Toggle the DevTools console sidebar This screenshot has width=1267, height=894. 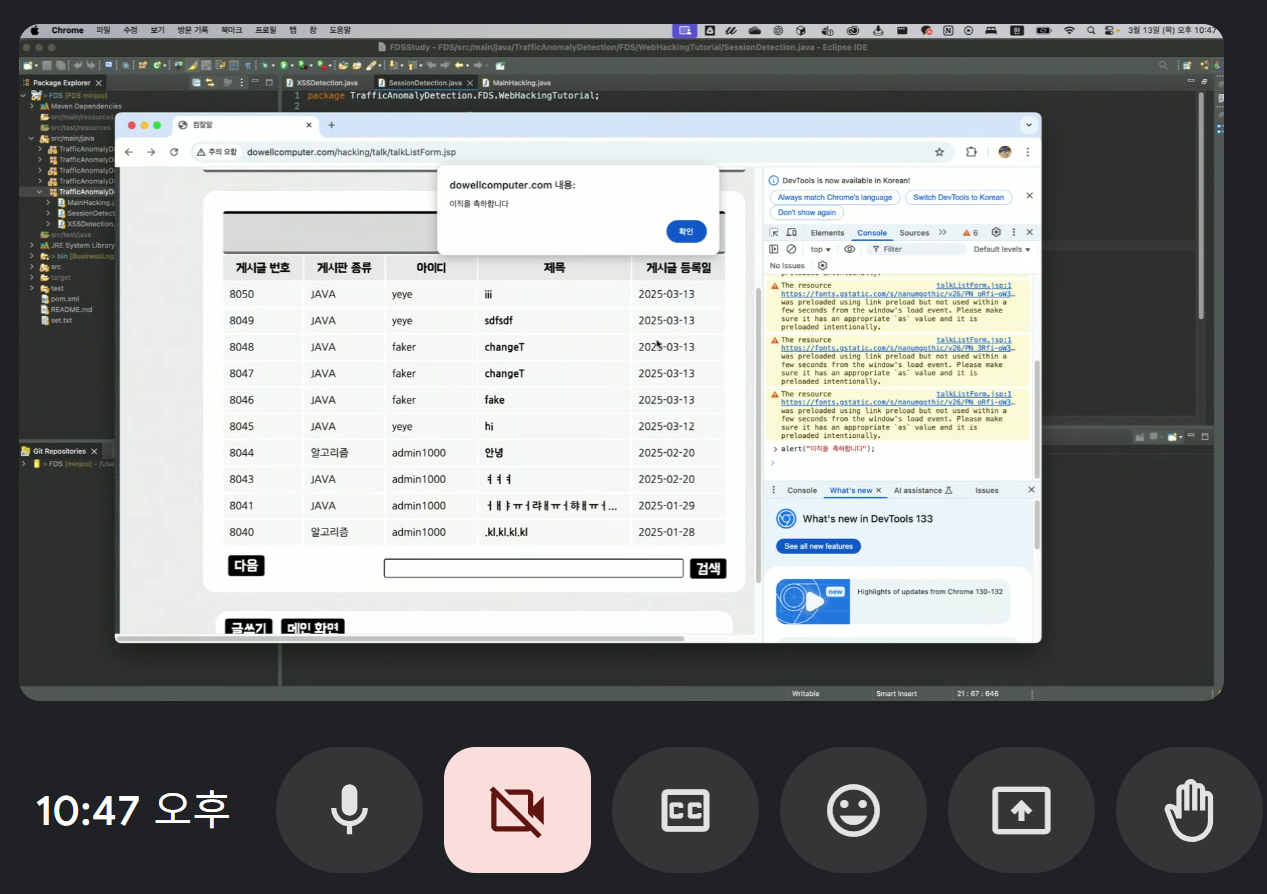pyautogui.click(x=774, y=249)
